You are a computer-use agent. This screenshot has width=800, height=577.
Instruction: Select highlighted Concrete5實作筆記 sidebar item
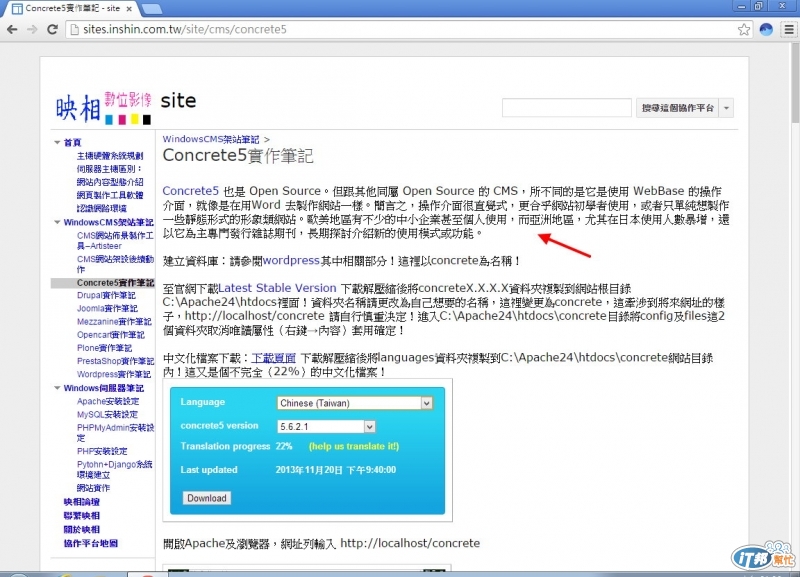(115, 283)
